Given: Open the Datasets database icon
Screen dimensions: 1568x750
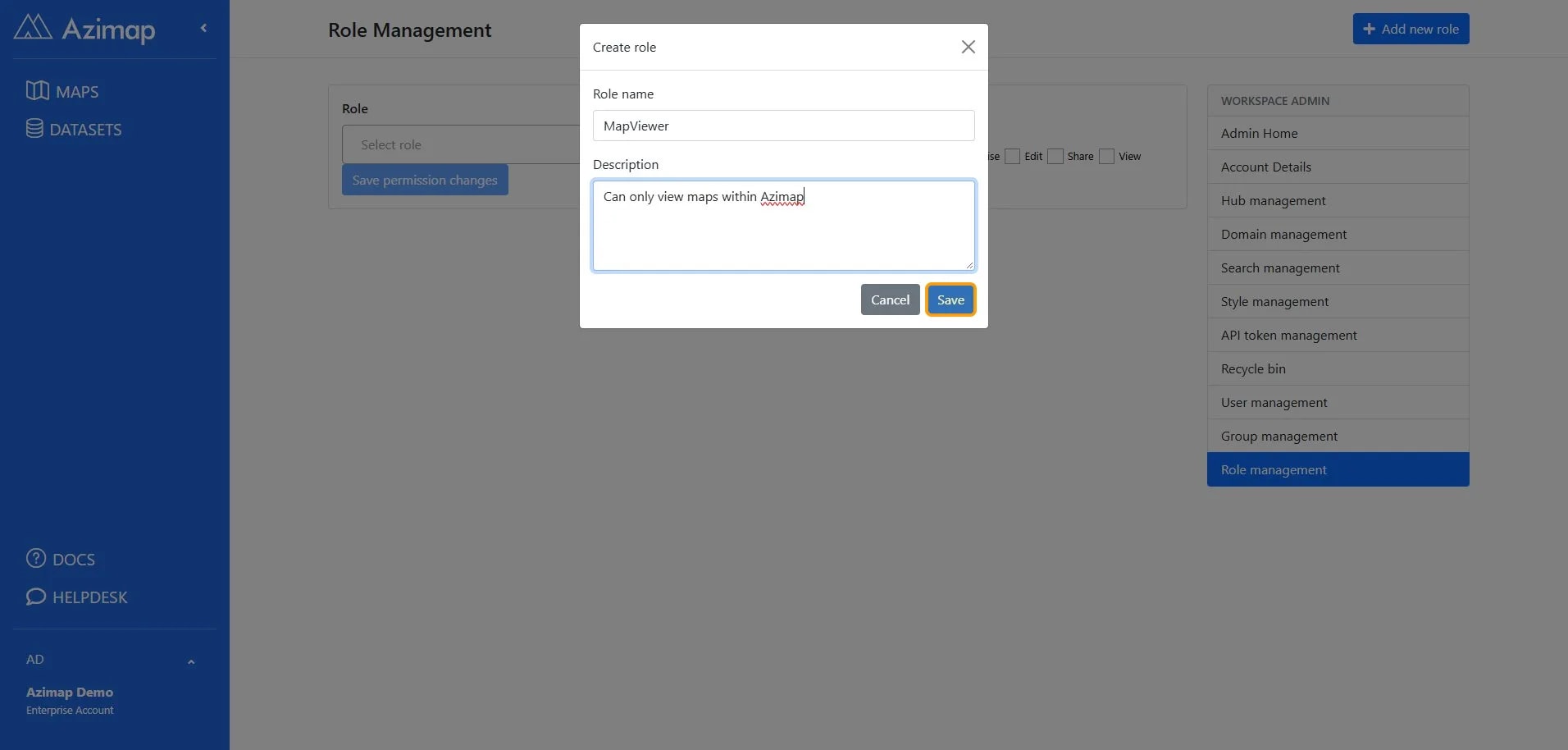Looking at the screenshot, I should tap(34, 129).
